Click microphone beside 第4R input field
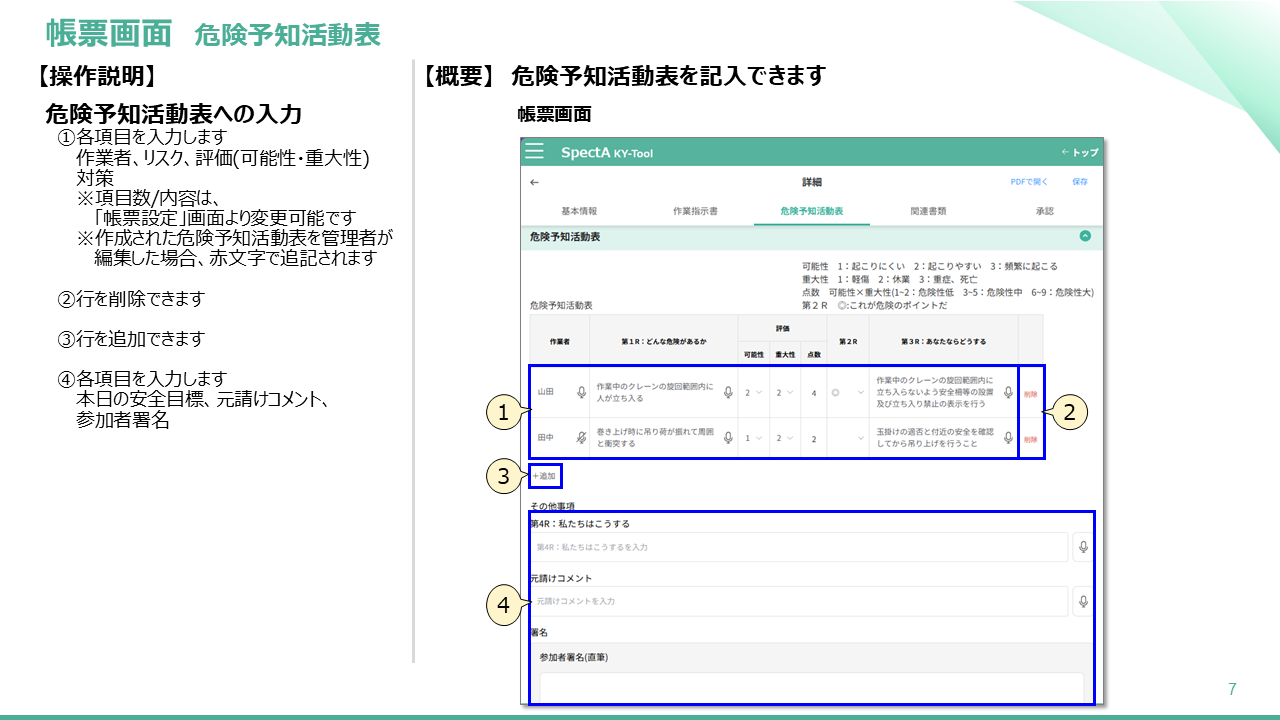The width and height of the screenshot is (1280, 720). point(1082,547)
